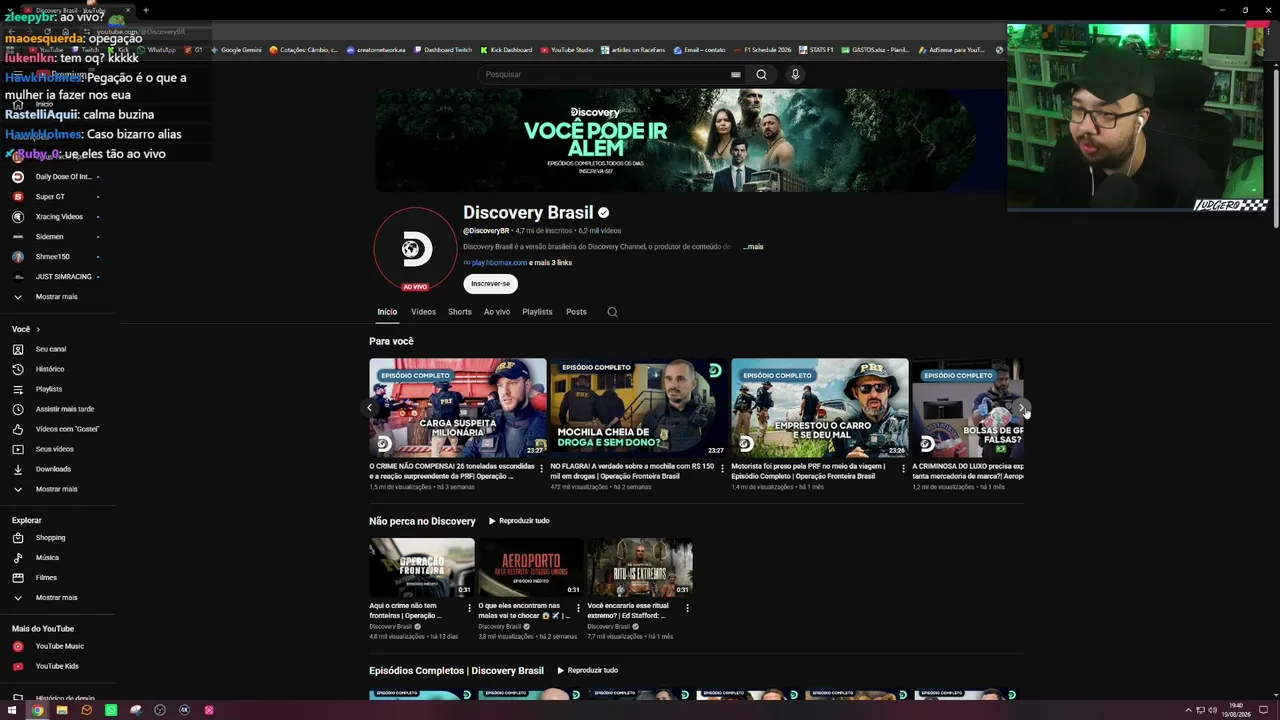Switch to the Shorts tab
Image resolution: width=1280 pixels, height=720 pixels.
460,312
